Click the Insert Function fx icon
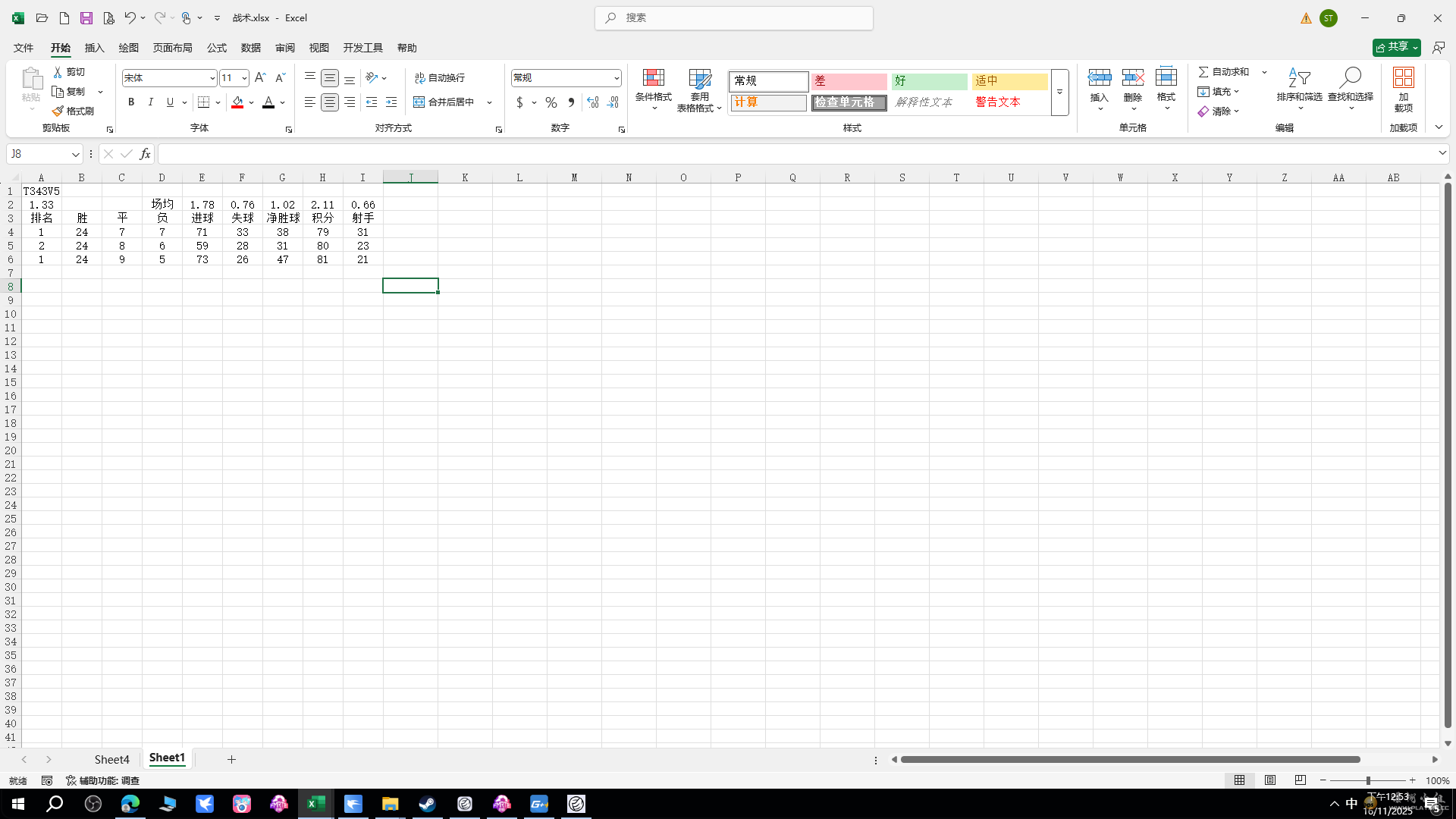 tap(145, 154)
